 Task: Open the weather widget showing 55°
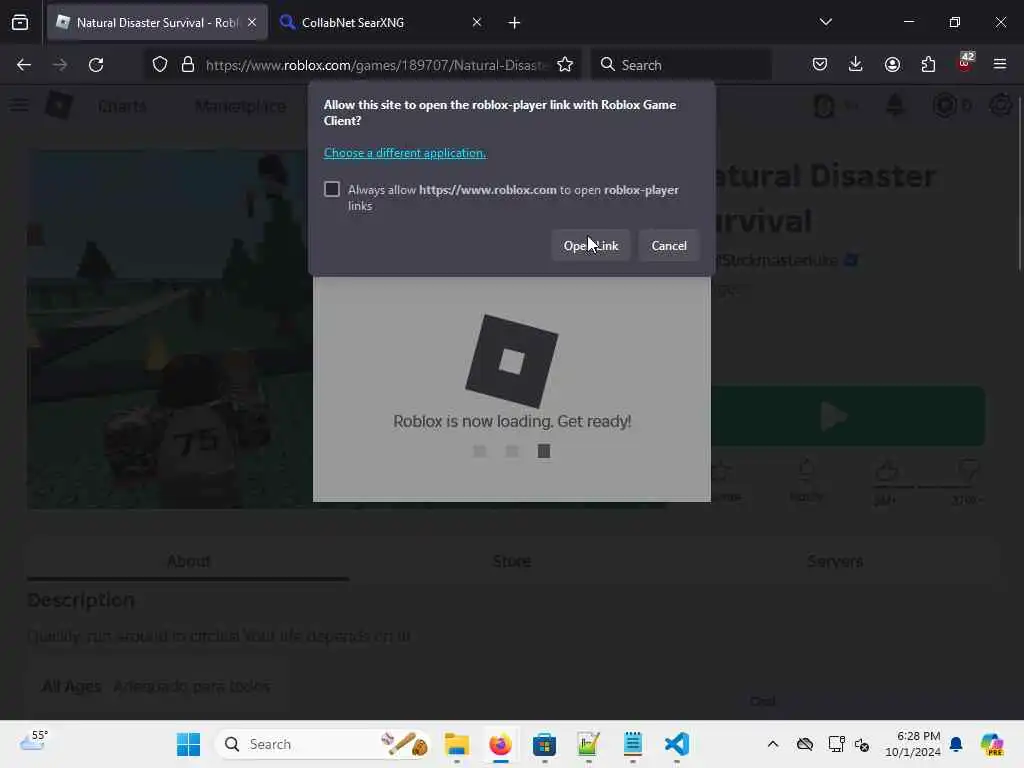[33, 742]
